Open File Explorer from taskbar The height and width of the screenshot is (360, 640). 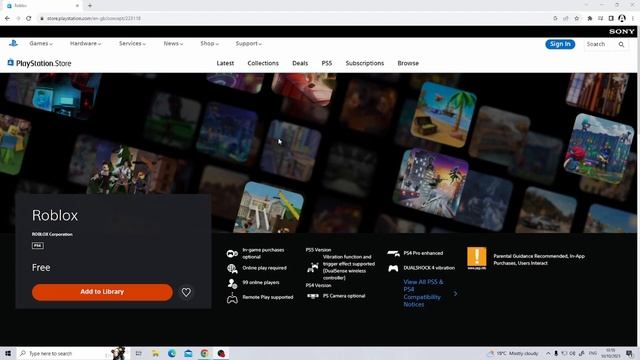tap(156, 353)
